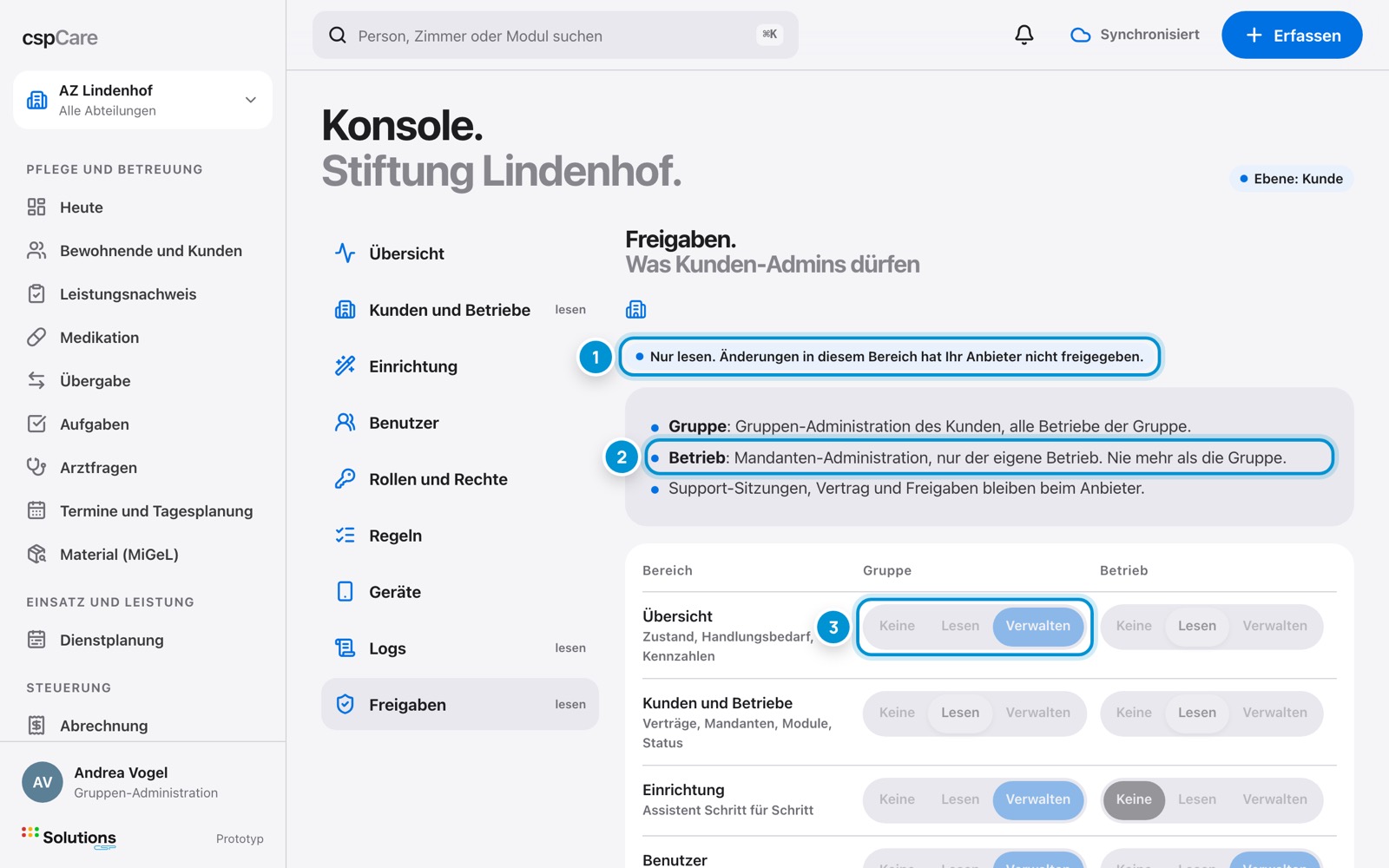Viewport: 1389px width, 868px height.
Task: Open Heute dashboard icon in sidebar
Action: pyautogui.click(x=36, y=207)
